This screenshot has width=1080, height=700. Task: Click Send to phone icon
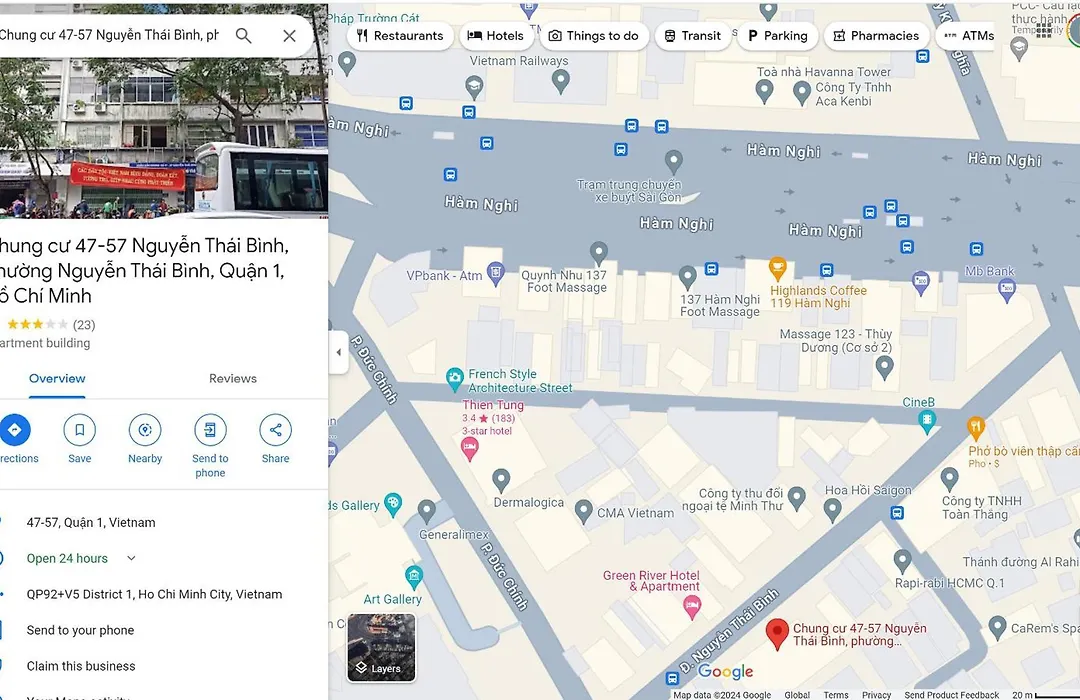[x=210, y=430]
